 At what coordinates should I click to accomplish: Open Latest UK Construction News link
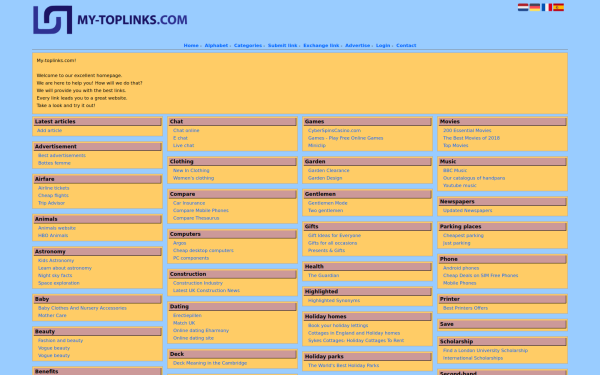coord(206,290)
